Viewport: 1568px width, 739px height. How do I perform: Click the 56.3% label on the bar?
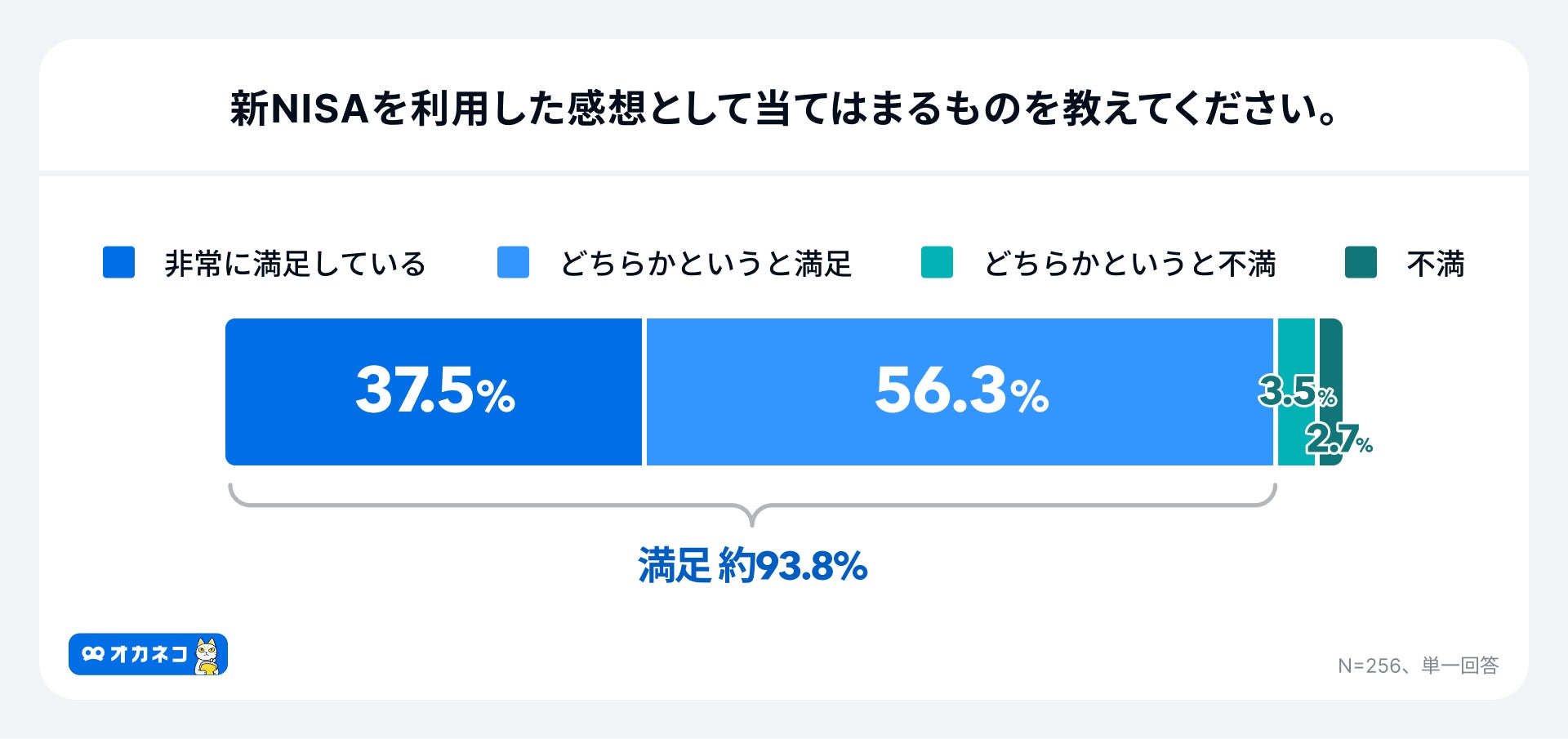[x=961, y=390]
